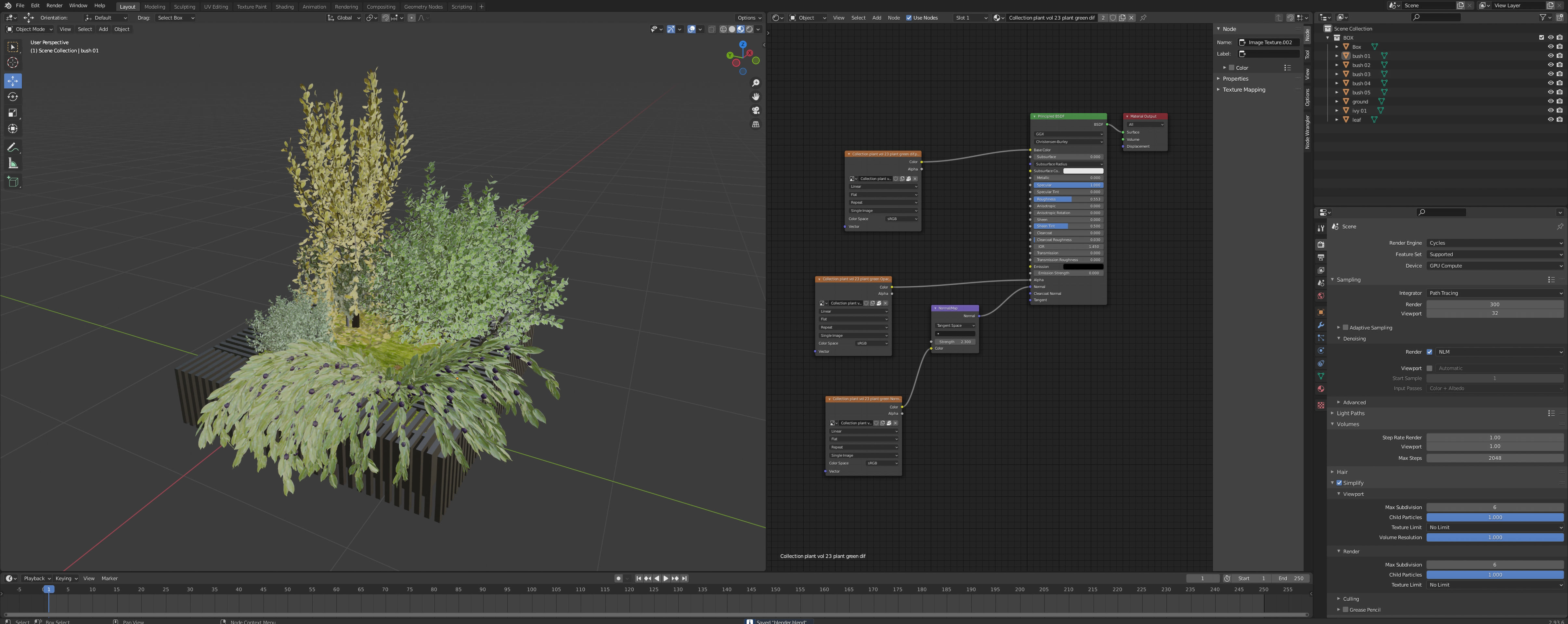This screenshot has width=1568, height=624.
Task: Click fake user shield icon for material
Action: tap(1113, 18)
